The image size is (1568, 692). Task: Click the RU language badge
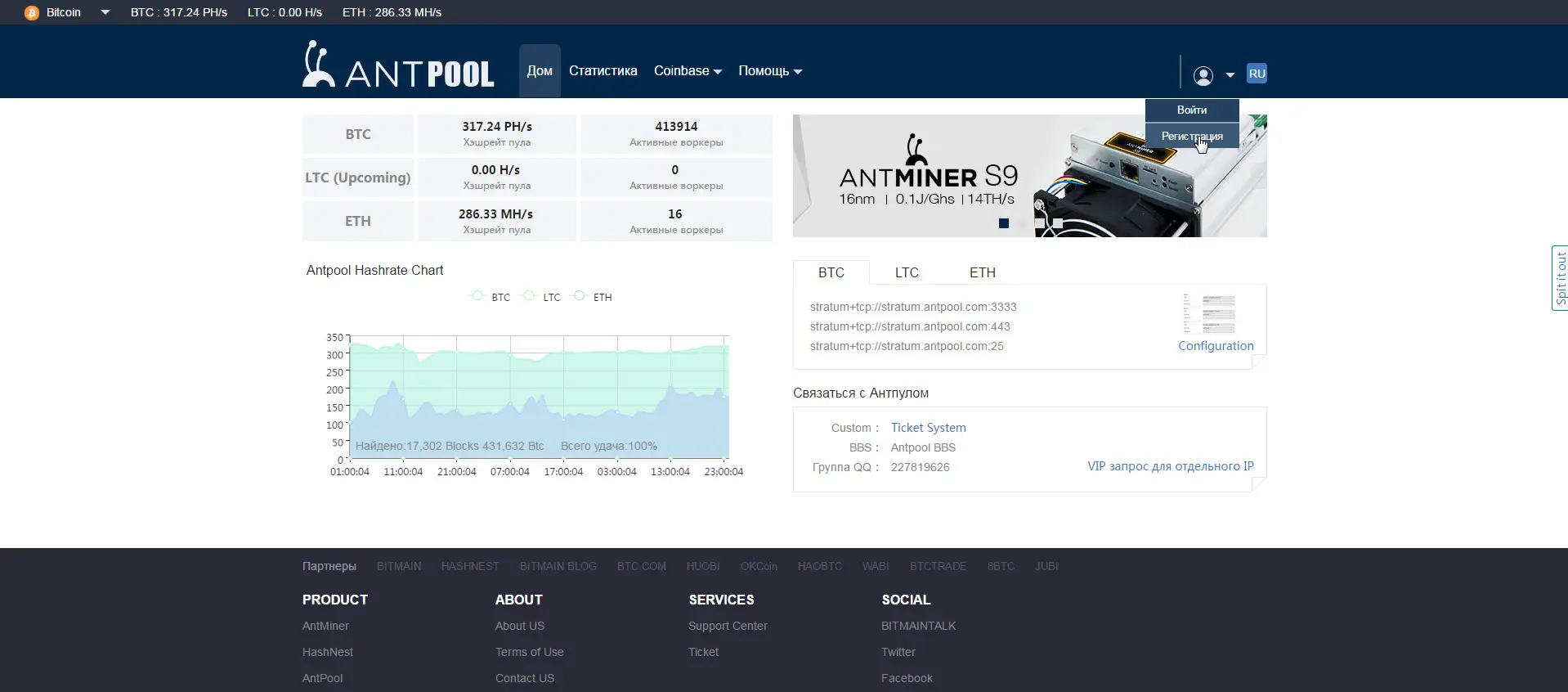1257,74
